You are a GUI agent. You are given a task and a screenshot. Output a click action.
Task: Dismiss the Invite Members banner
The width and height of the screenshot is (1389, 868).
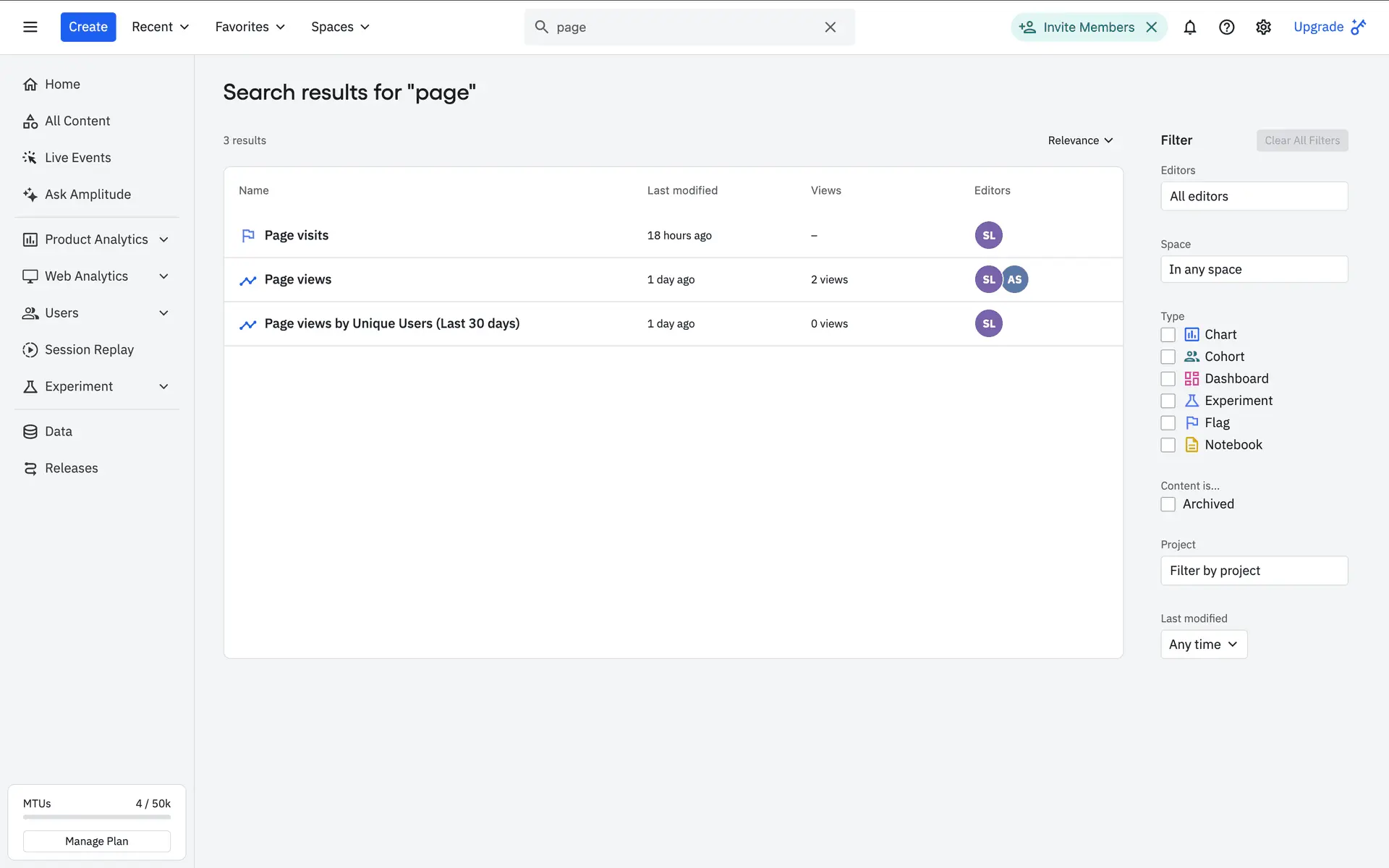(1152, 27)
